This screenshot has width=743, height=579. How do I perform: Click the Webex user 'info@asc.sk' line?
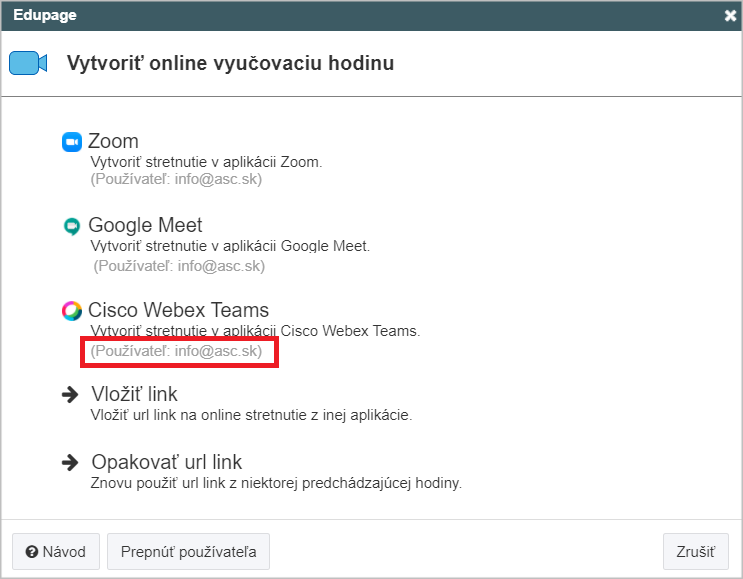176,351
